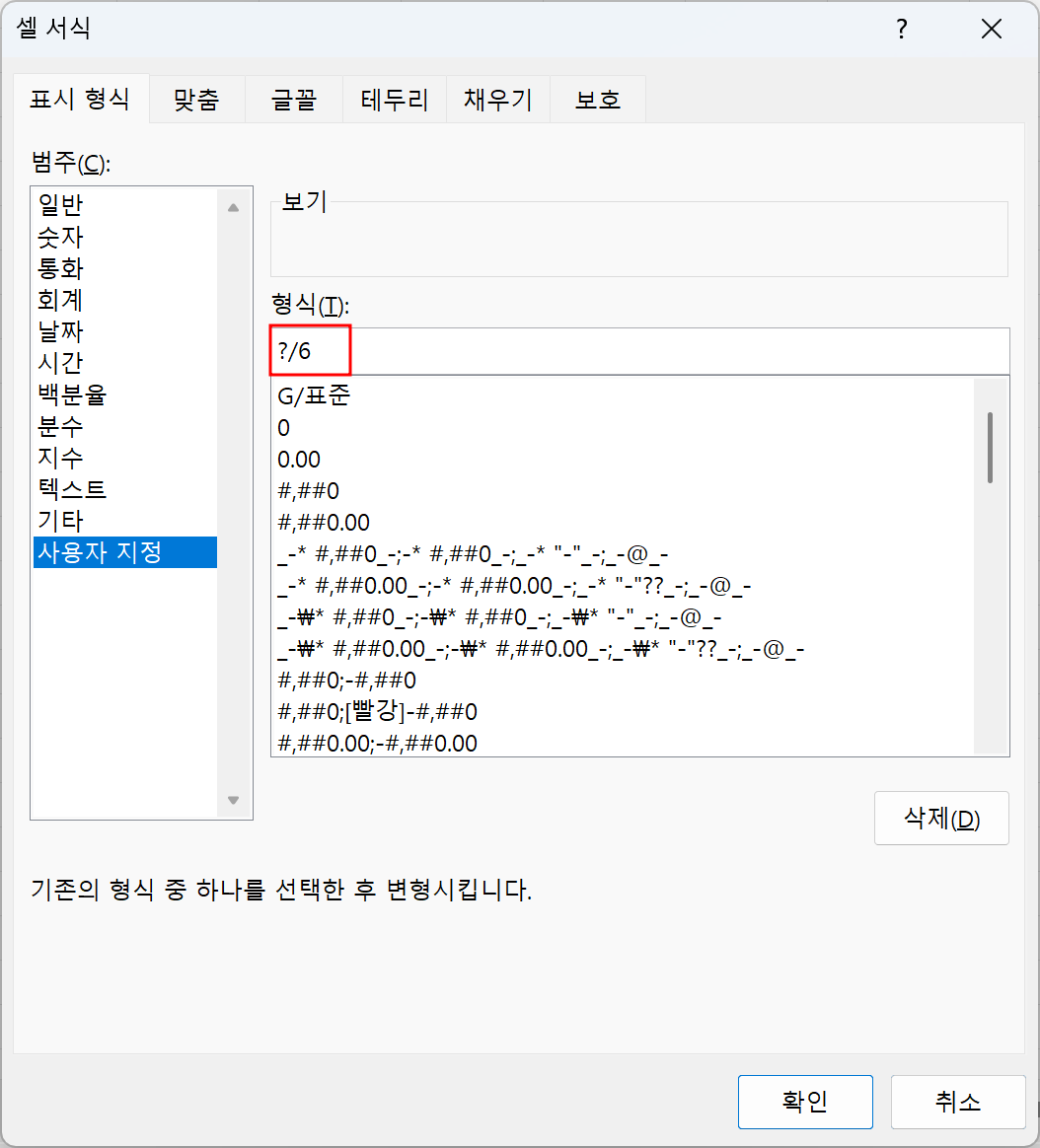Switch to the 맞춤 tab
This screenshot has width=1040, height=1148.
click(x=196, y=99)
